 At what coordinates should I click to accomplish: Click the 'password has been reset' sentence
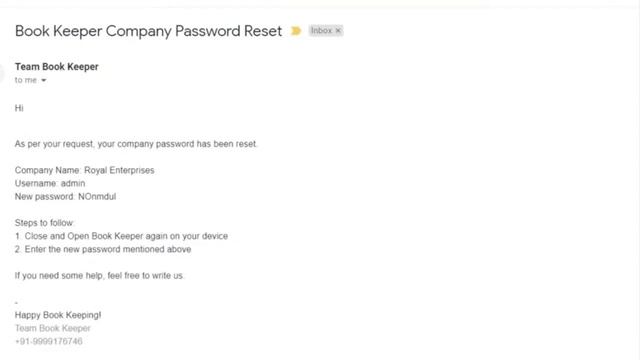[x=136, y=144]
